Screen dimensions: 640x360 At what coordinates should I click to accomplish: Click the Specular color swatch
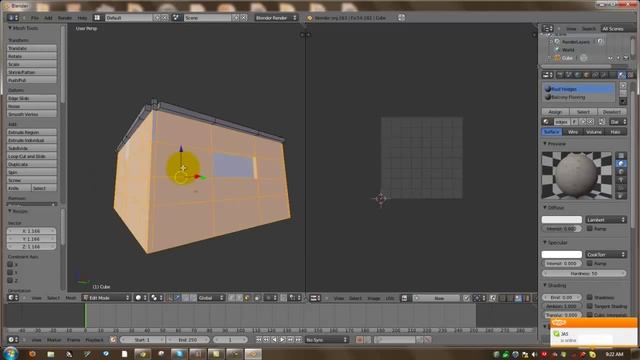click(562, 254)
